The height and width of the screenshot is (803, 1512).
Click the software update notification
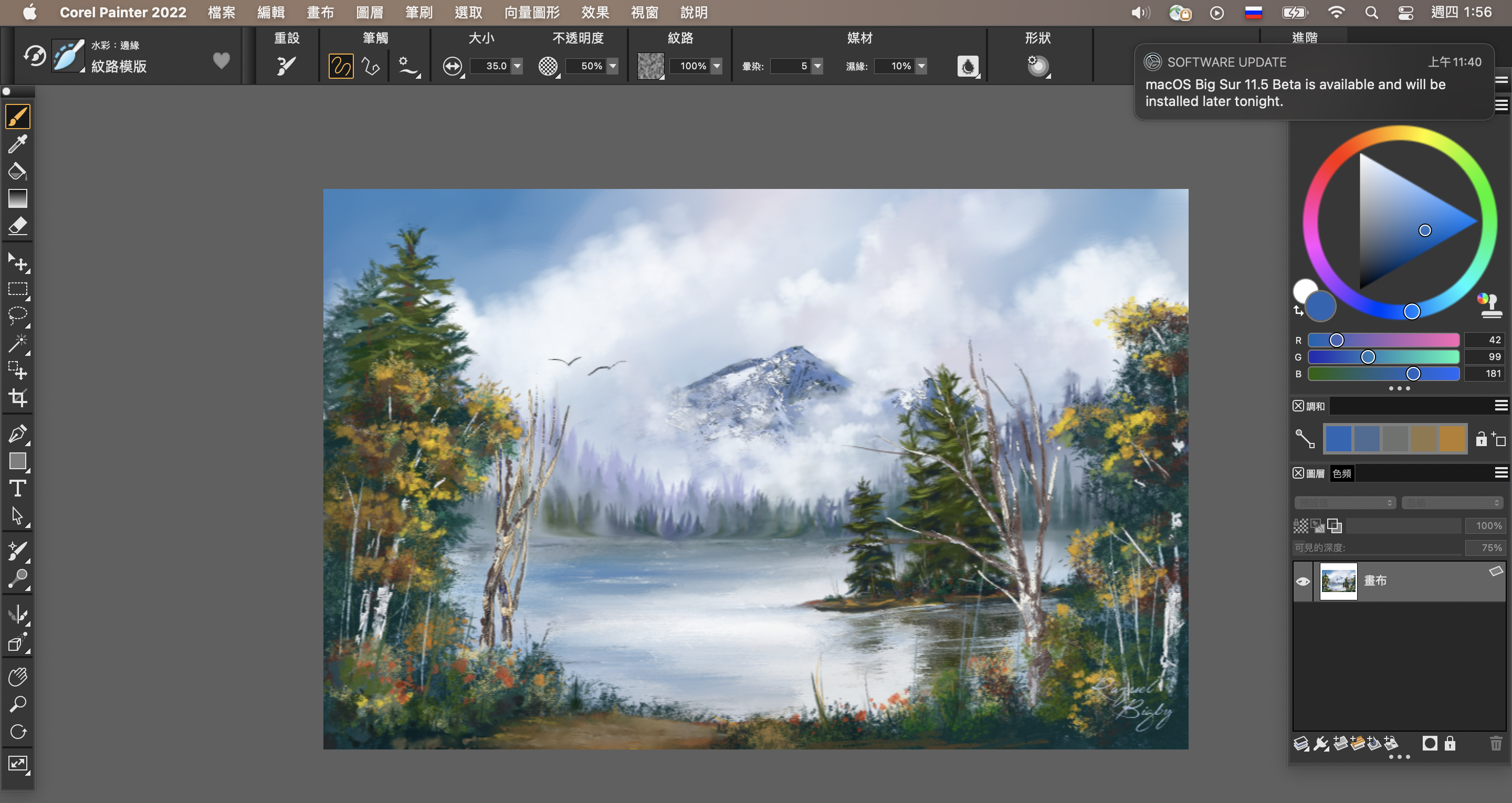(1314, 82)
